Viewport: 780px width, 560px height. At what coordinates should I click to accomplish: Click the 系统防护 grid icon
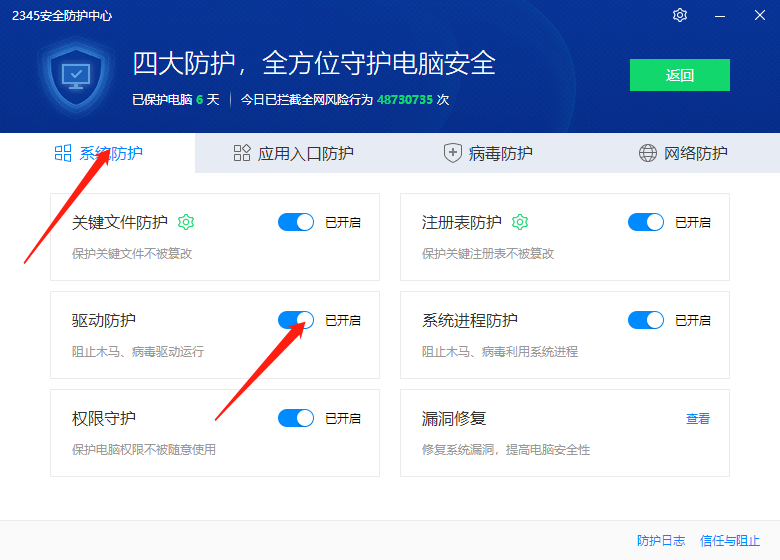tap(63, 153)
